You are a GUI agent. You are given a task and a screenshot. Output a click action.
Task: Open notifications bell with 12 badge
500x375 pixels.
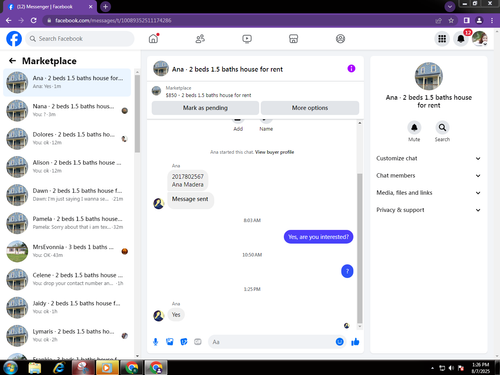461,39
